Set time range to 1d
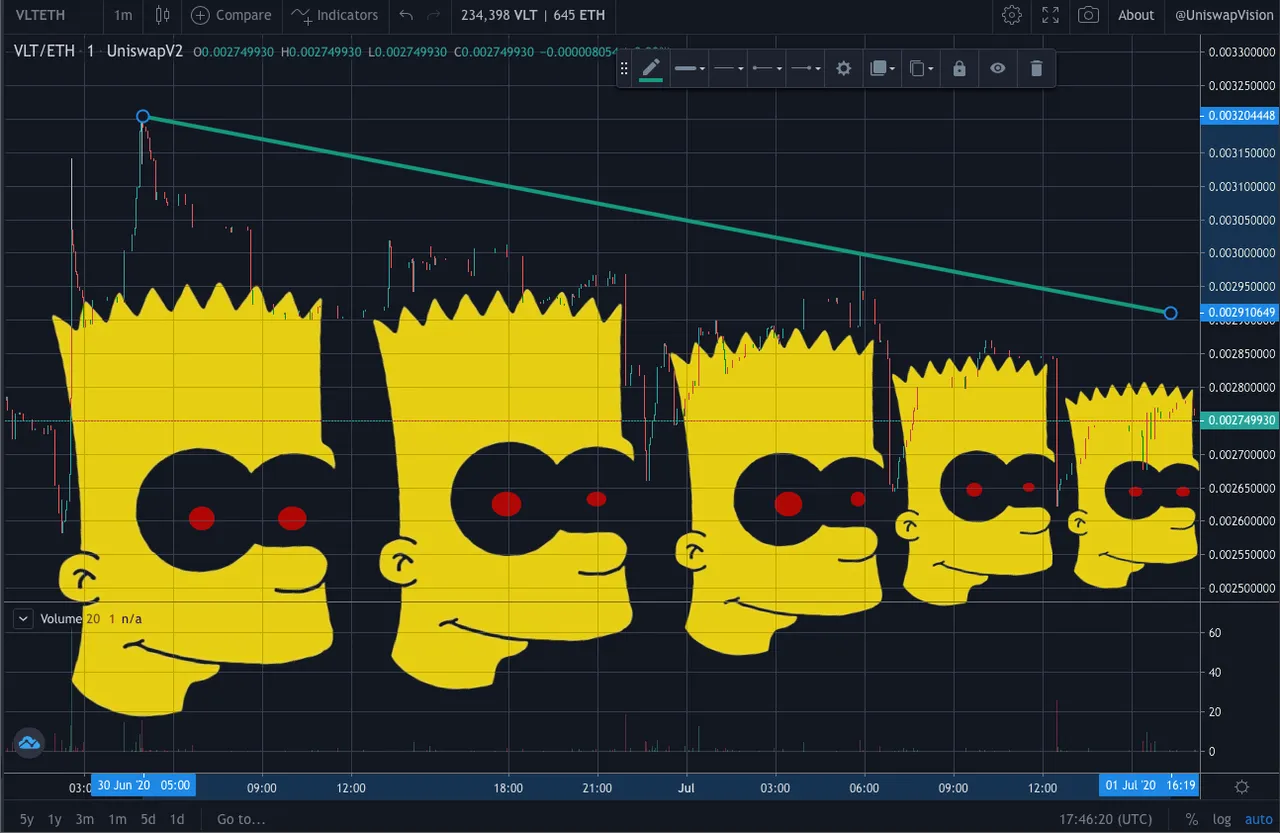1280x833 pixels. [177, 819]
